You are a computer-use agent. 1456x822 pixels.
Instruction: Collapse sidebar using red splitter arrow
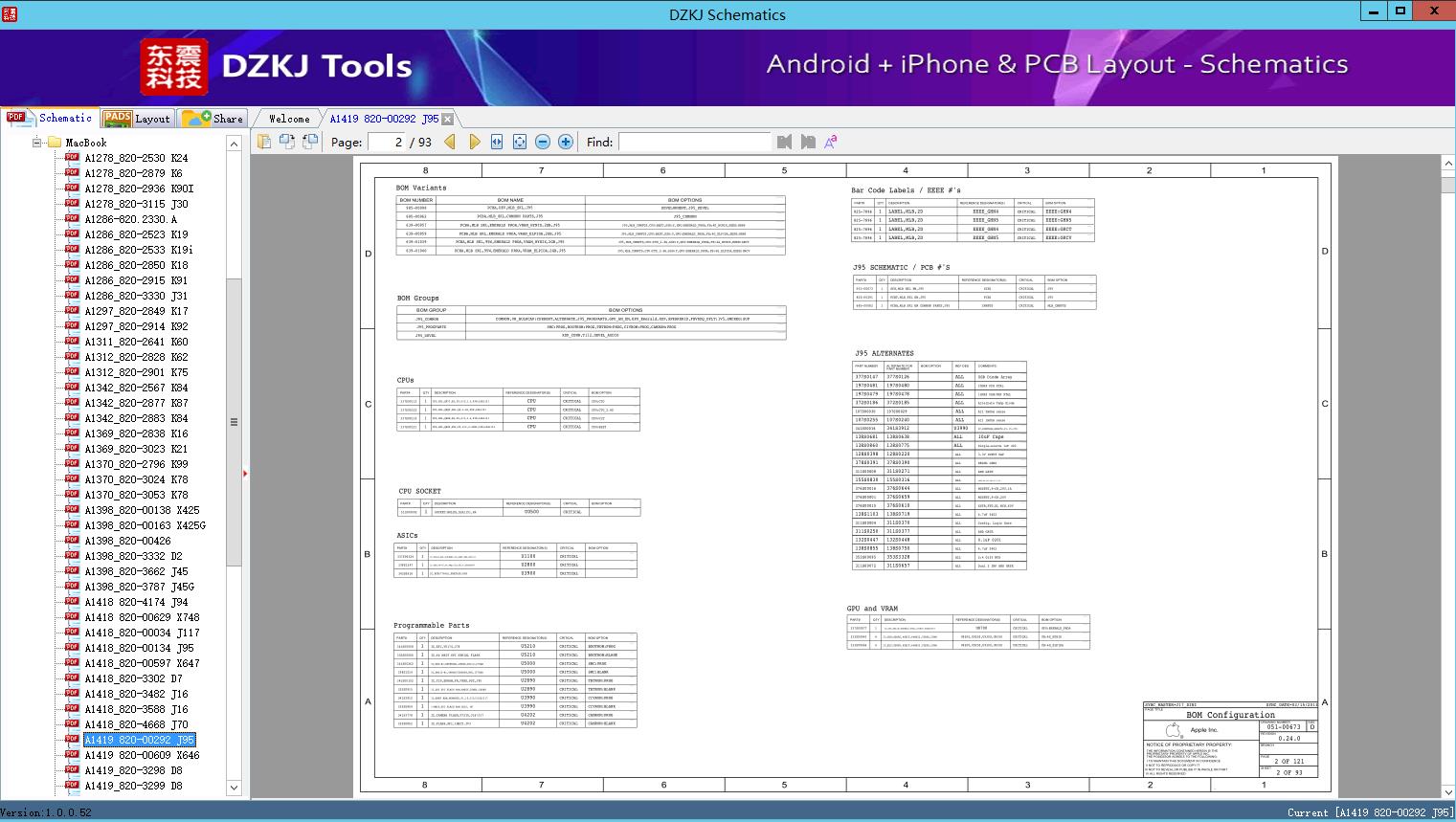pos(246,473)
